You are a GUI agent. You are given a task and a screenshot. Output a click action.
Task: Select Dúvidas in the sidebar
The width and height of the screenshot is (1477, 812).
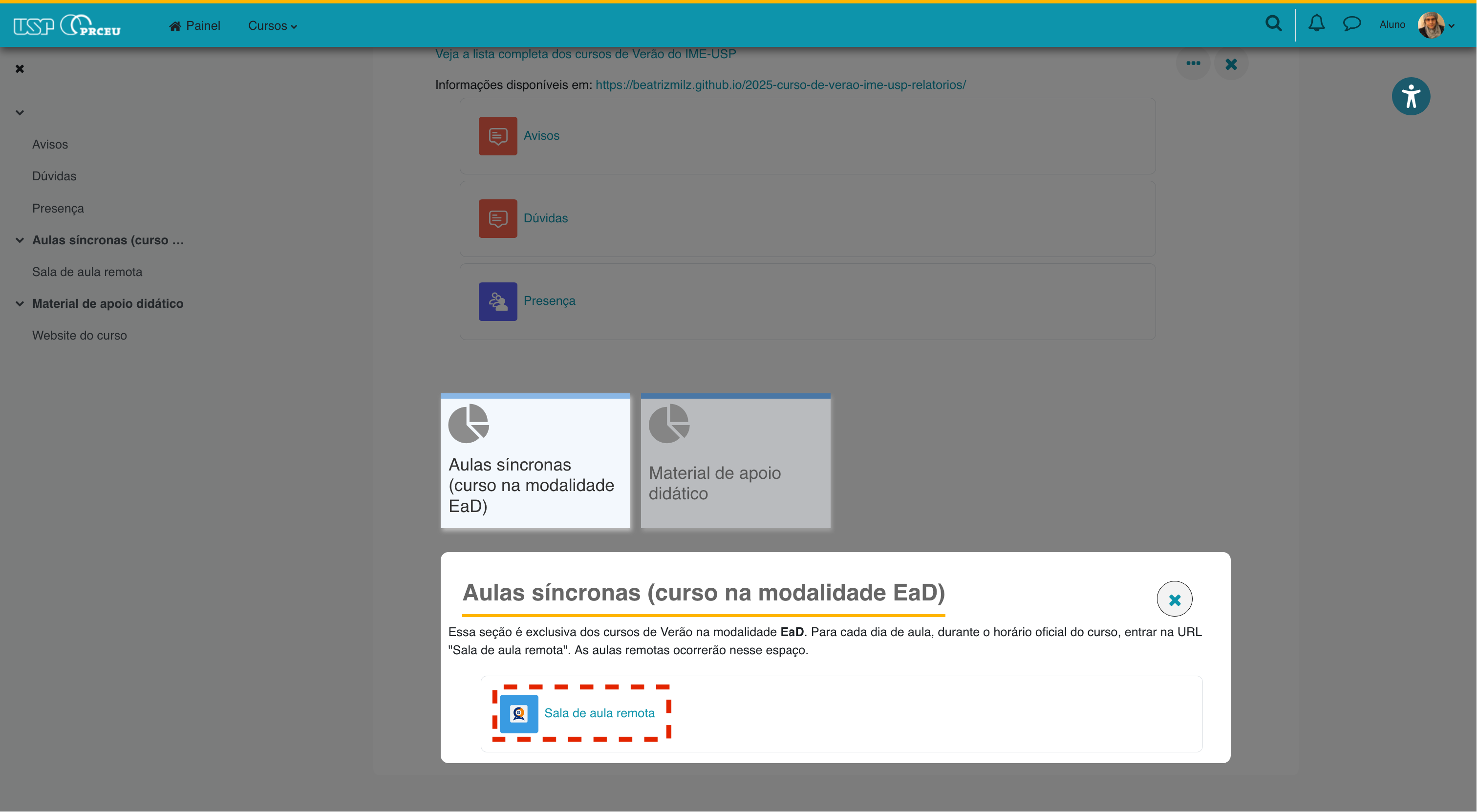(x=54, y=176)
